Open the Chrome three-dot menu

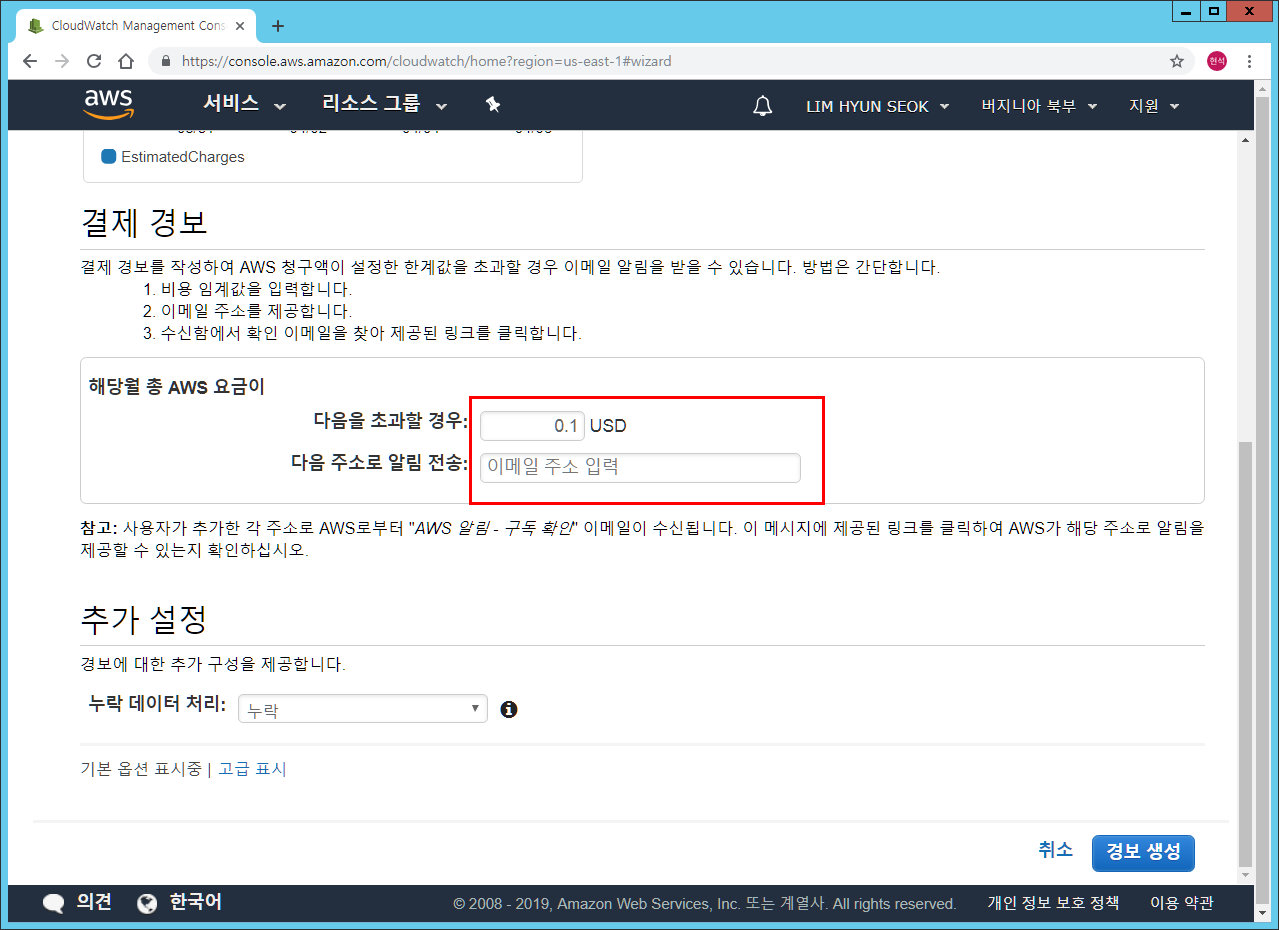click(x=1249, y=61)
